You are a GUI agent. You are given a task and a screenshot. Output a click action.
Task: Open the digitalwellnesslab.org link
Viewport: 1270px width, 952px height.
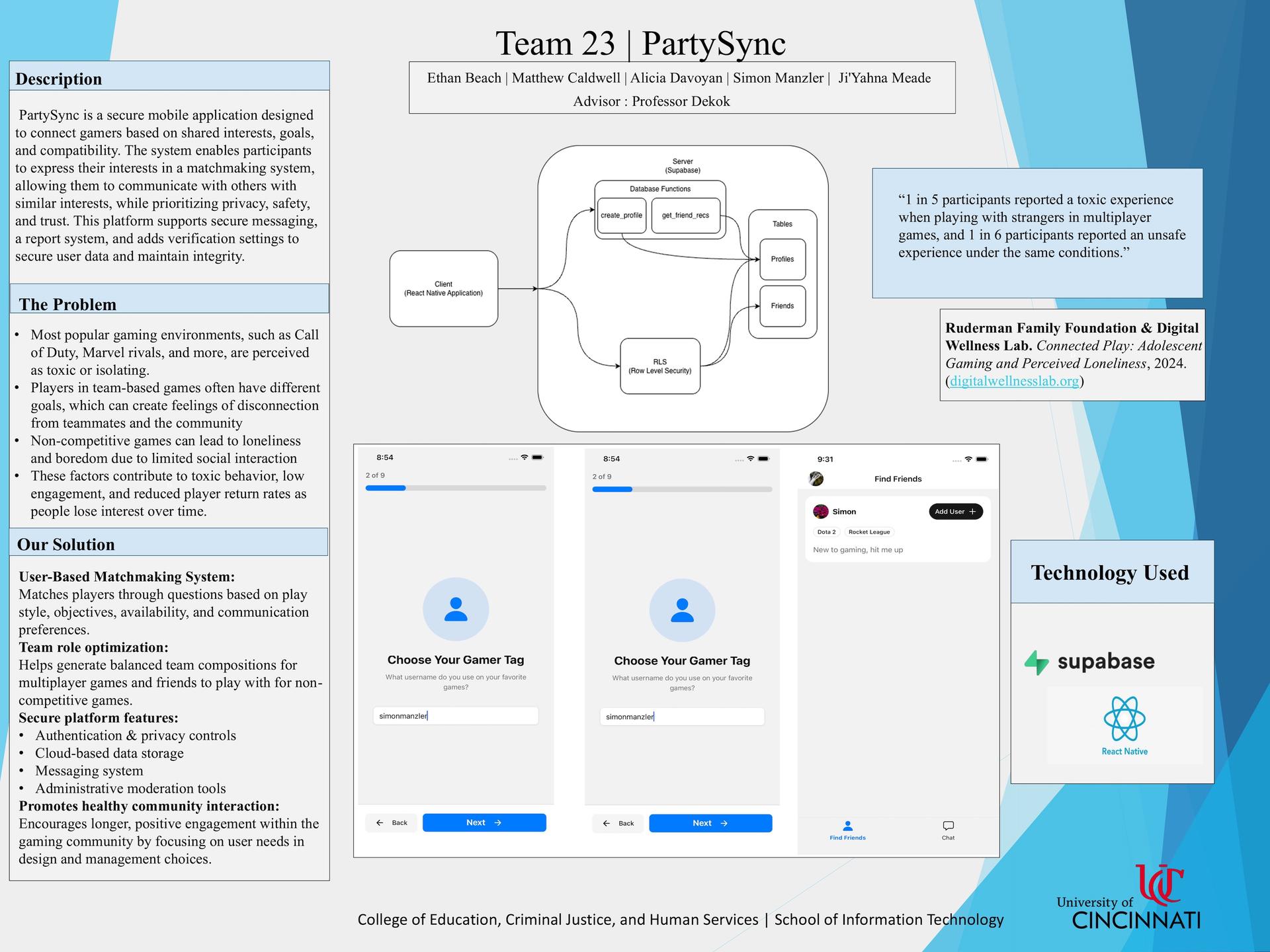pos(1014,381)
